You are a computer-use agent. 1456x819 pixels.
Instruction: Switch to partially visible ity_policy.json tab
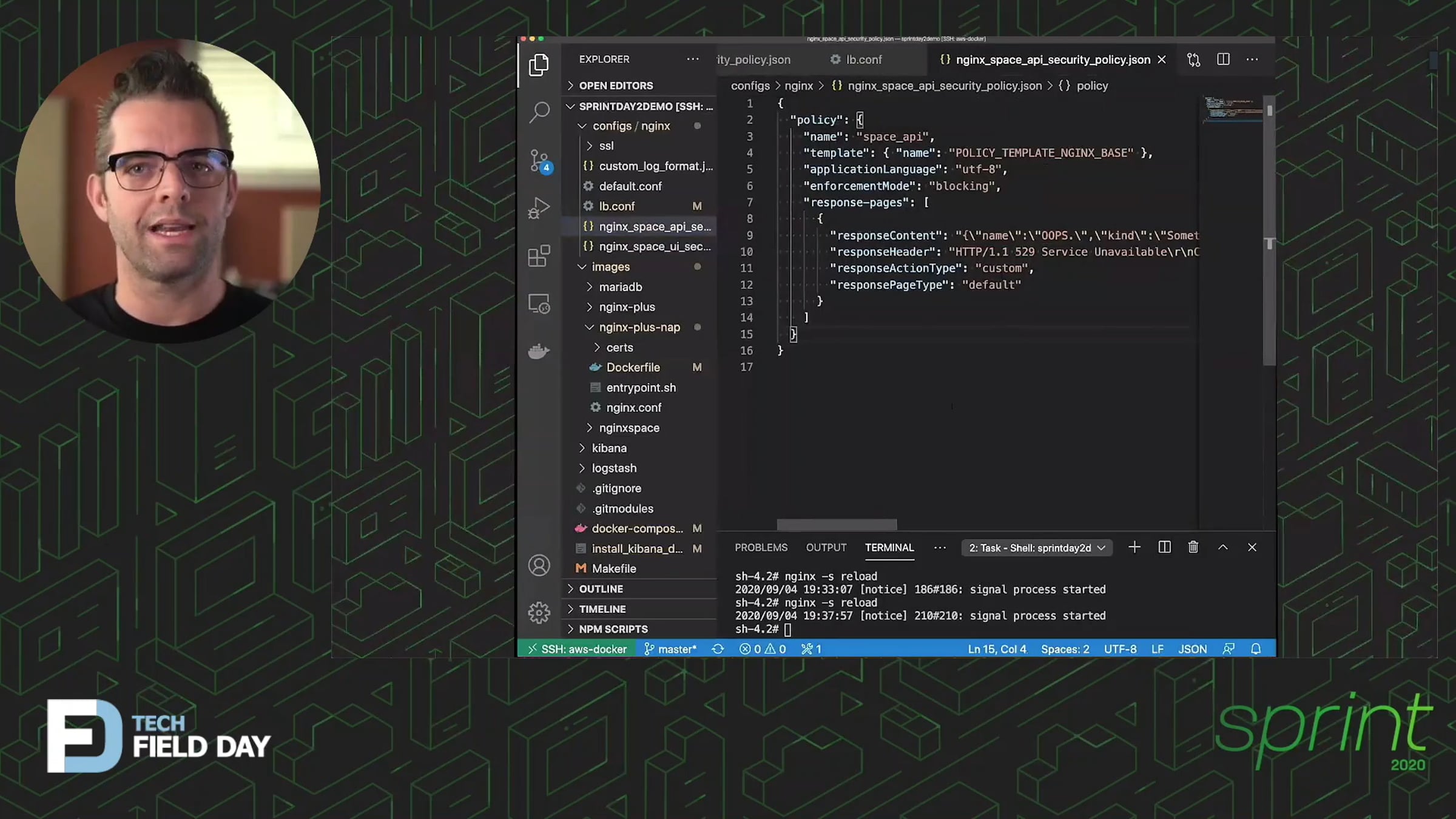pyautogui.click(x=753, y=59)
